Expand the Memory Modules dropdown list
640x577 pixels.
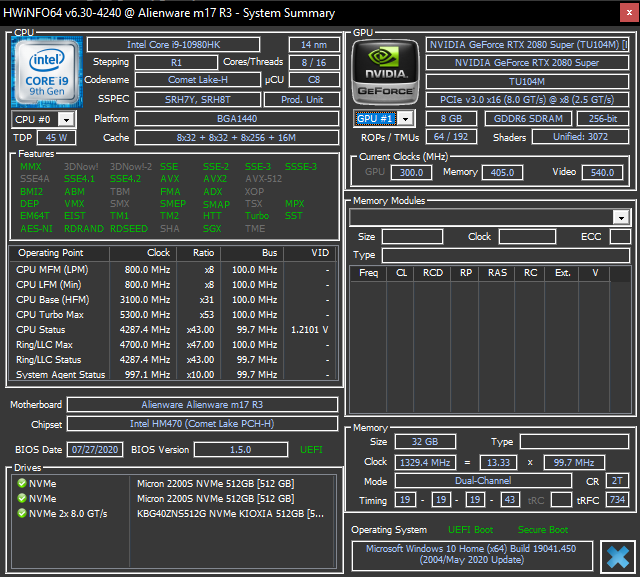(620, 217)
